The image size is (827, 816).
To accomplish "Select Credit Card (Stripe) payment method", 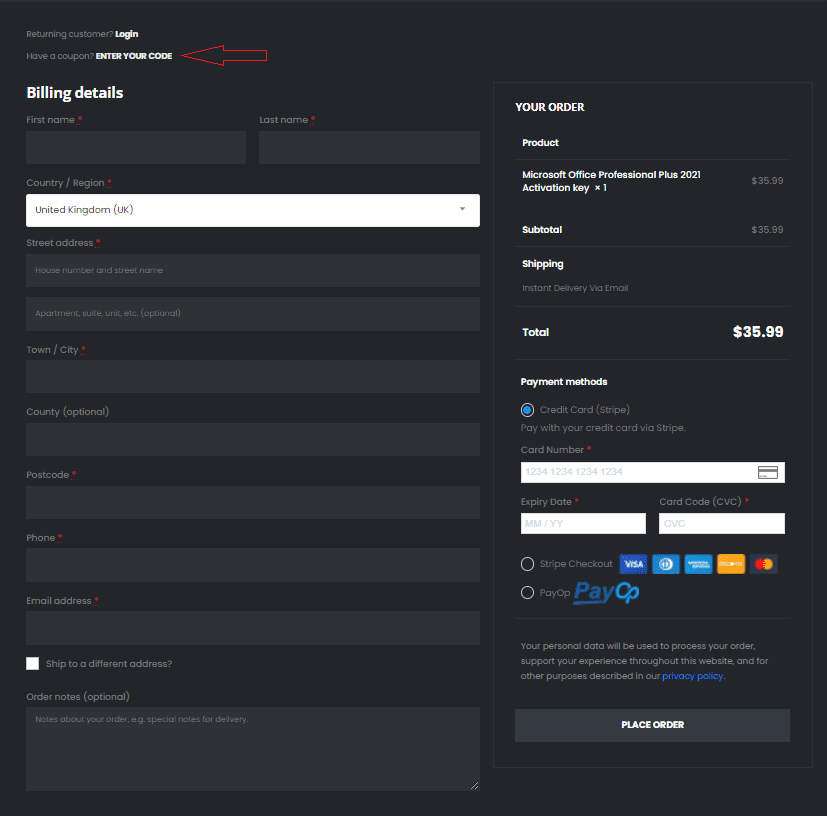I will pos(527,410).
